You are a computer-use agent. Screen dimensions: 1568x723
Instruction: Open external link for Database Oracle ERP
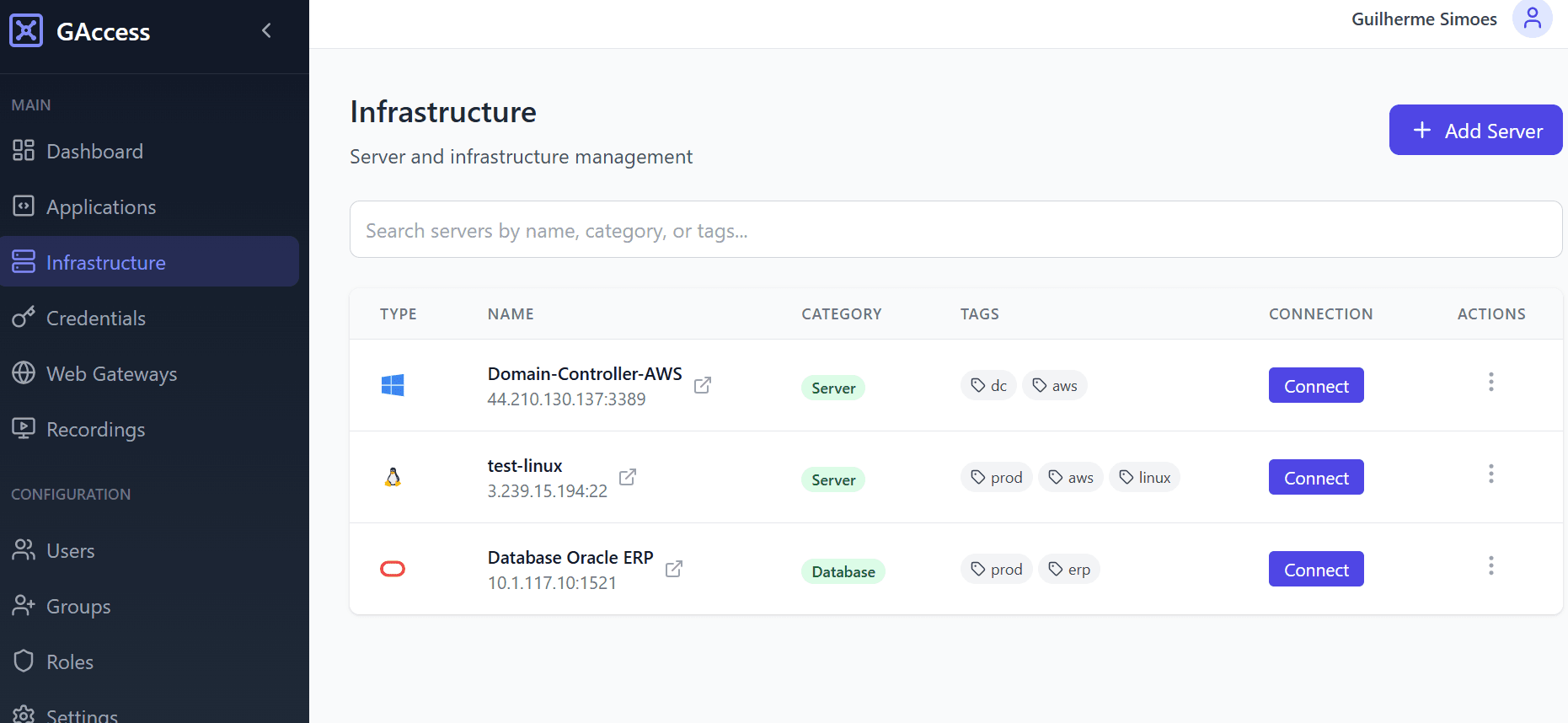click(673, 569)
